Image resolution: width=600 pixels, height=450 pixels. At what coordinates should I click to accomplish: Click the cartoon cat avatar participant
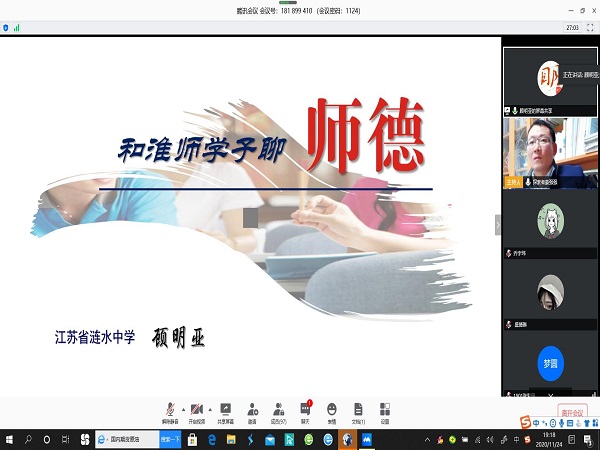(x=550, y=221)
